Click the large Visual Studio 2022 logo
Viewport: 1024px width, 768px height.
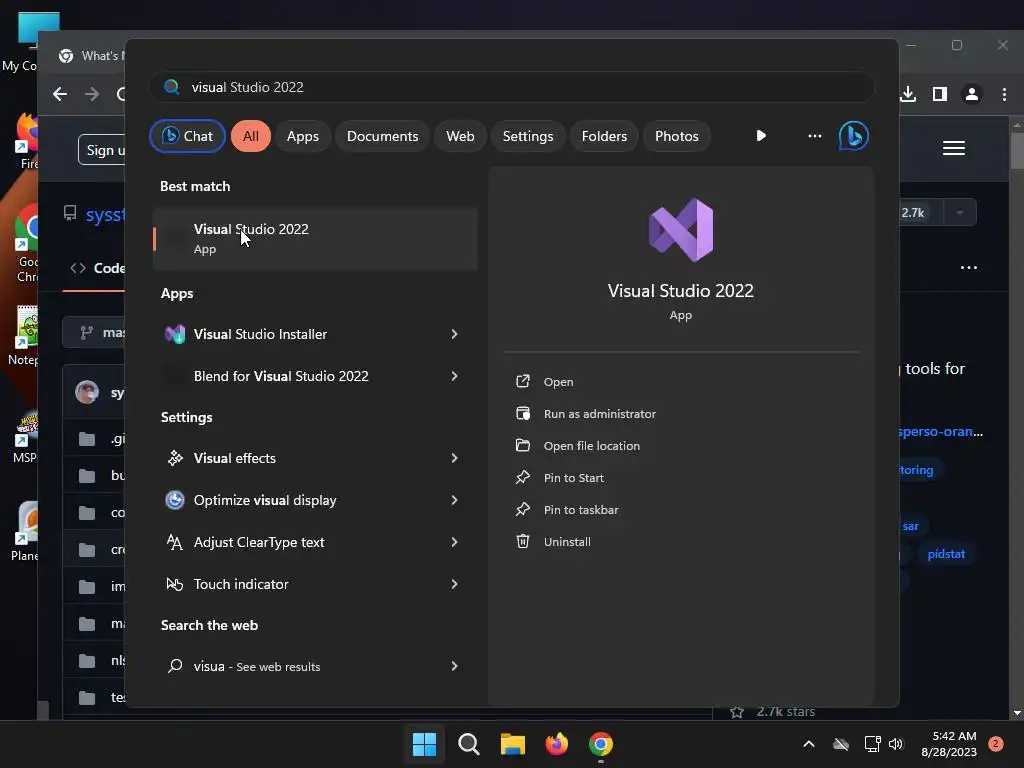point(680,230)
